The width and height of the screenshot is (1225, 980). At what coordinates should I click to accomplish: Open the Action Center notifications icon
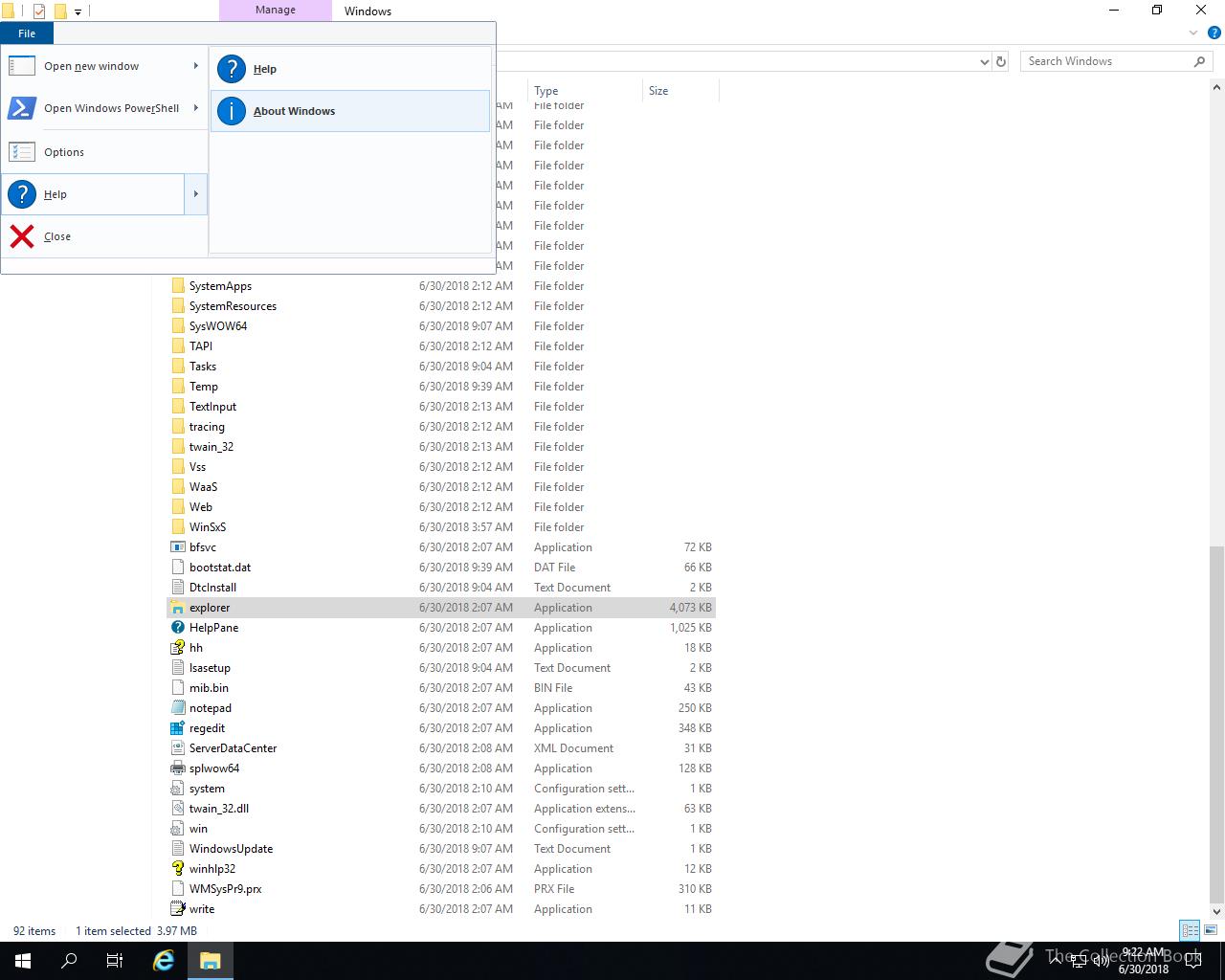click(x=1193, y=961)
